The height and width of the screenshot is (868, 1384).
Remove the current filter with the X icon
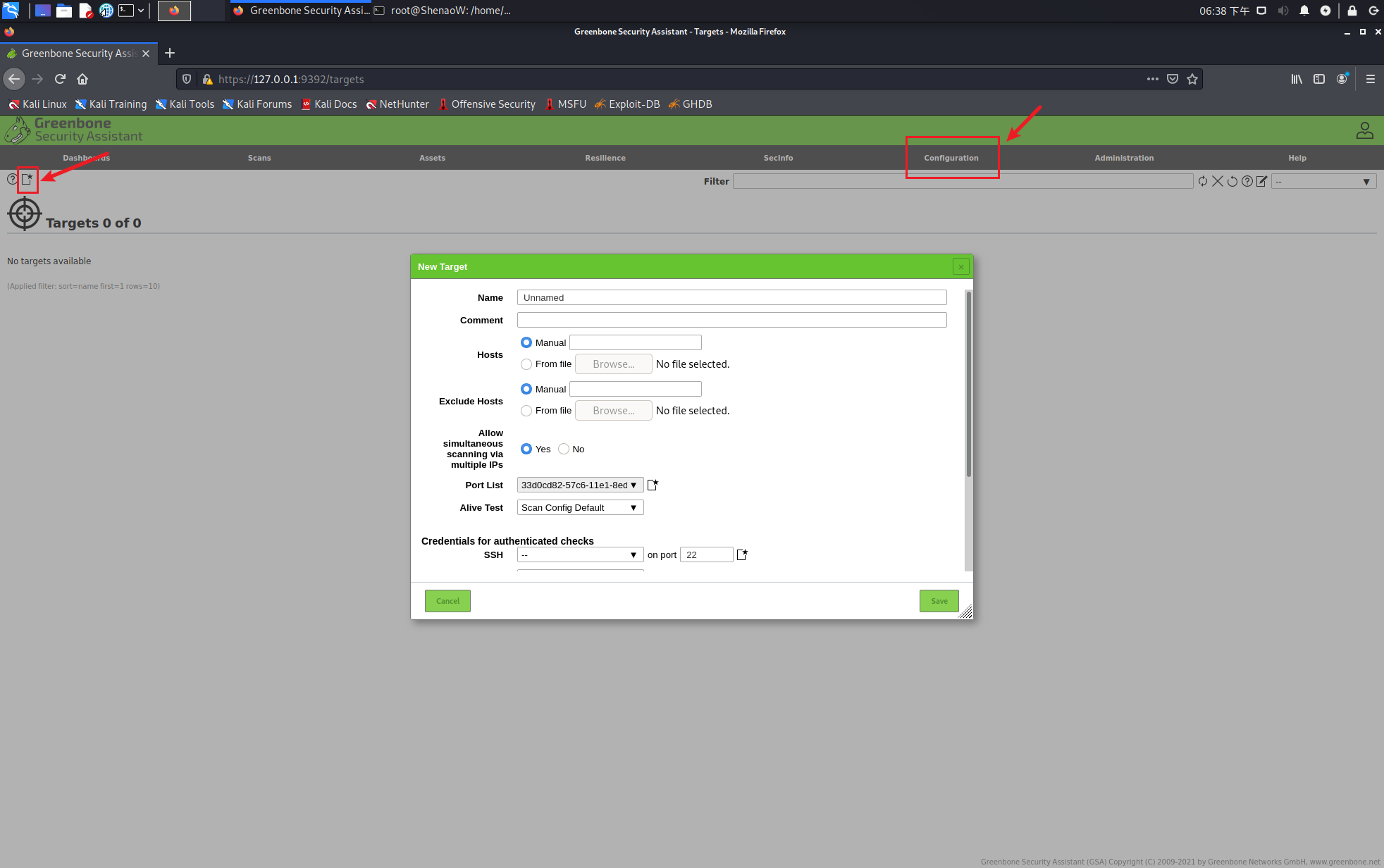(1217, 181)
